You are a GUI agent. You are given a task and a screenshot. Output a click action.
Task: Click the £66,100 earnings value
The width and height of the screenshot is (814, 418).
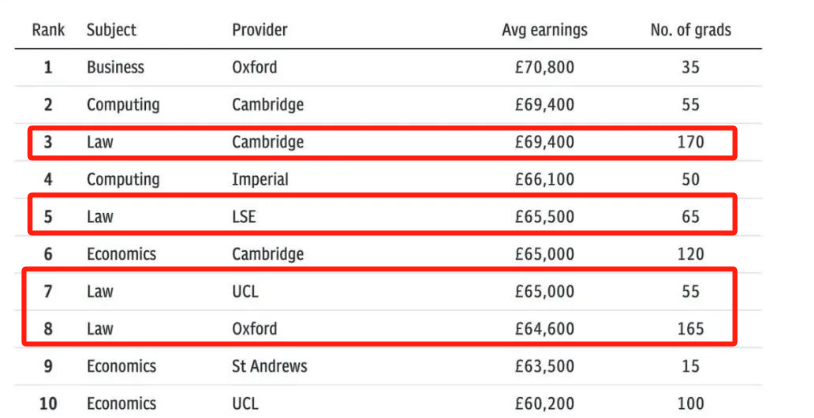click(x=545, y=180)
